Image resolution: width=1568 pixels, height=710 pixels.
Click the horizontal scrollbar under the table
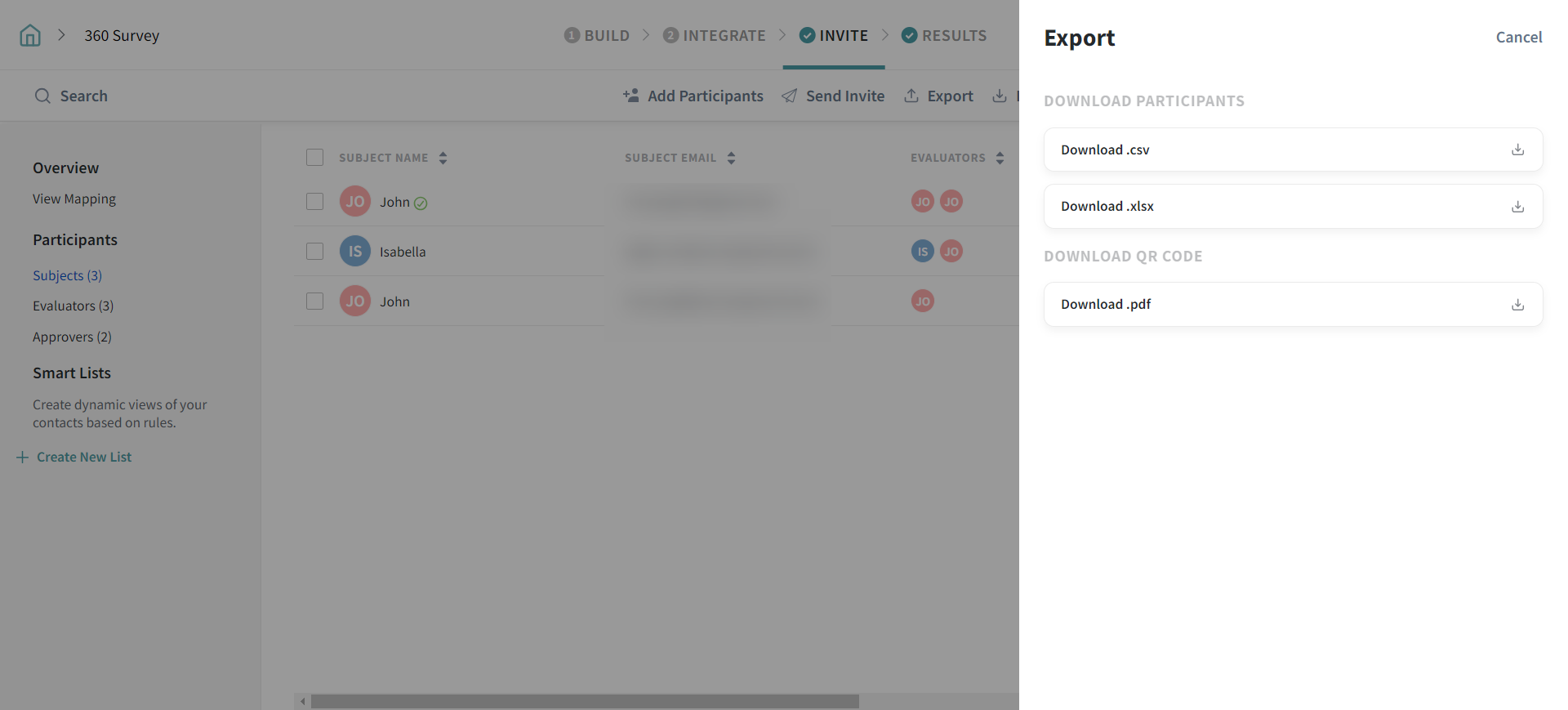click(584, 701)
